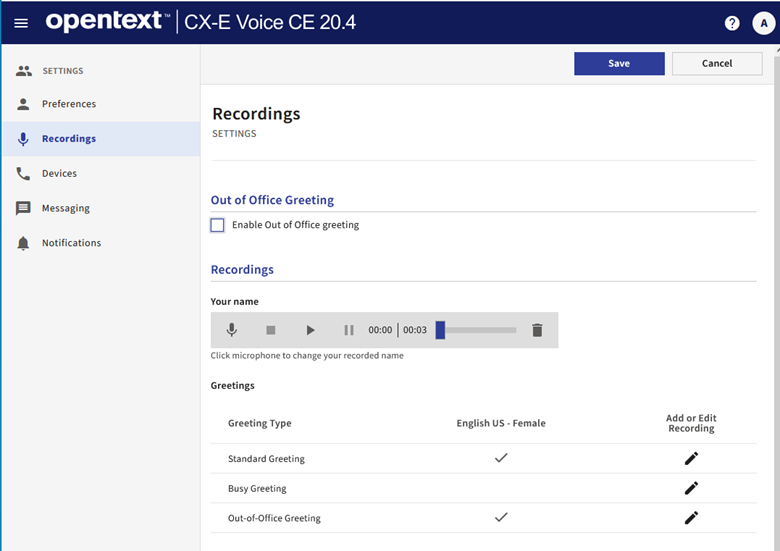Cancel the changes
The height and width of the screenshot is (551, 780).
click(717, 64)
